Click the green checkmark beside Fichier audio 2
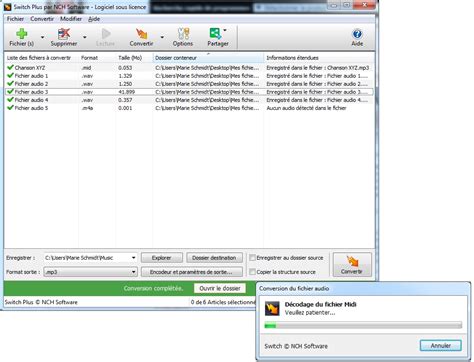The image size is (474, 362). point(10,83)
